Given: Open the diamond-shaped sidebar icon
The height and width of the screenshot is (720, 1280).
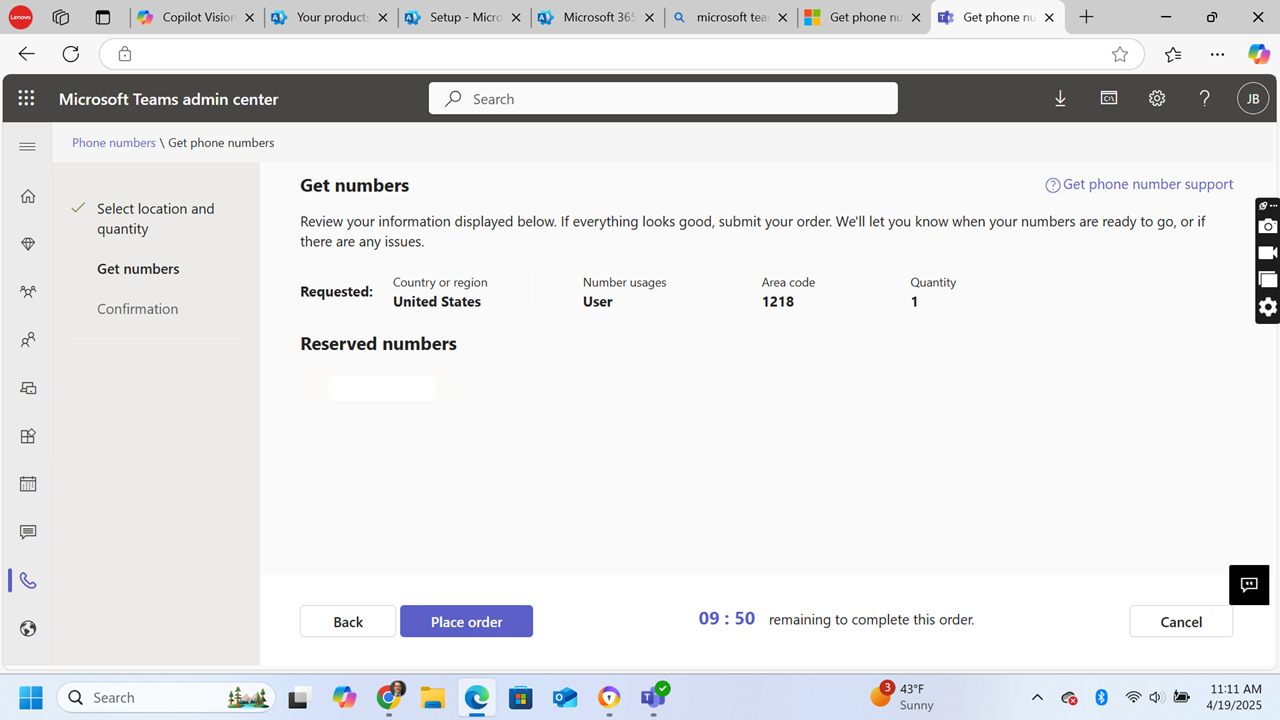Looking at the screenshot, I should tap(28, 244).
